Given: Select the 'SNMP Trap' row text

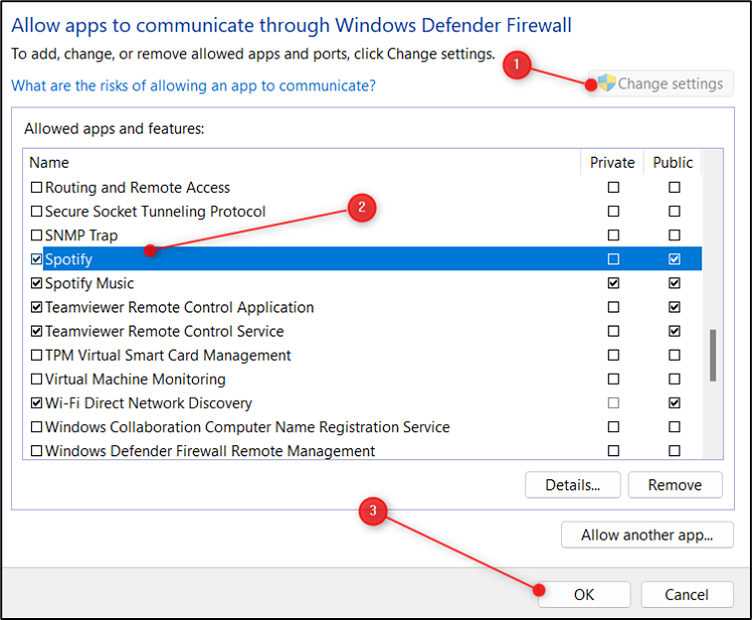Looking at the screenshot, I should [x=81, y=235].
